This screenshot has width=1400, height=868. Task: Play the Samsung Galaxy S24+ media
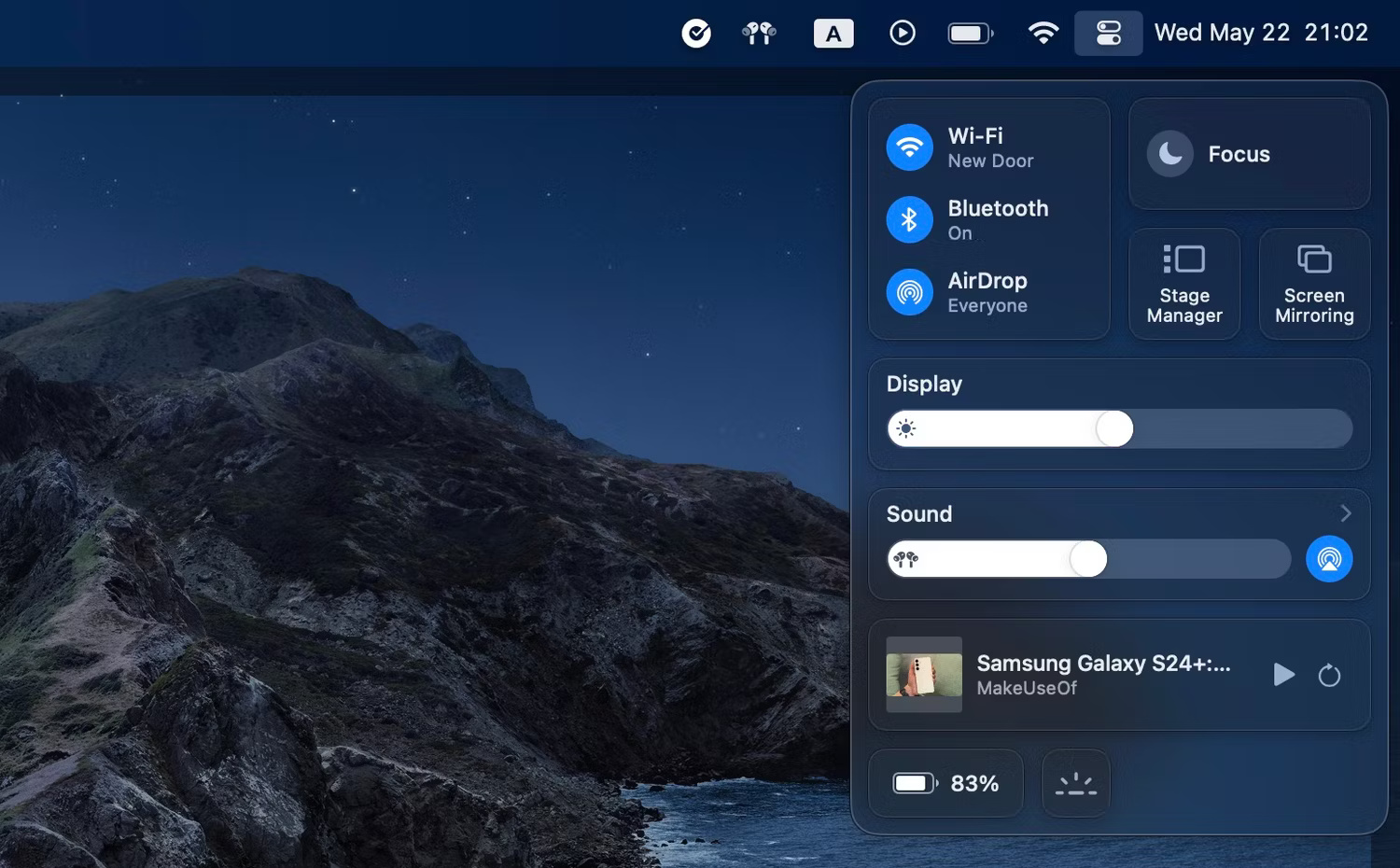tap(1284, 675)
